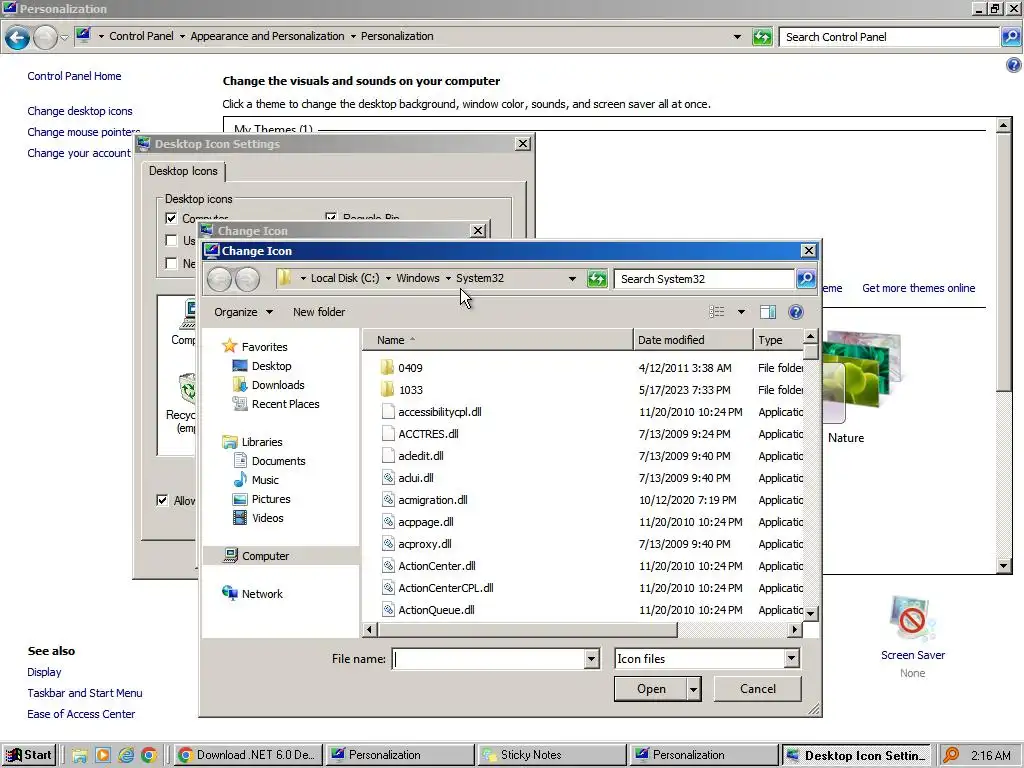Click the magnifier icon in system tray
This screenshot has width=1024, height=768.
951,755
